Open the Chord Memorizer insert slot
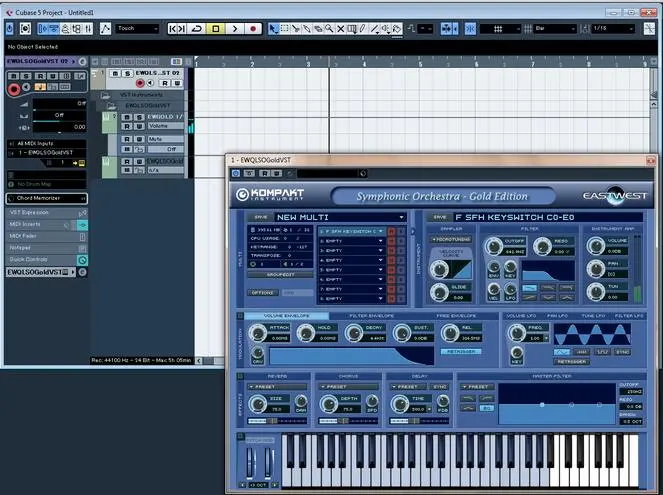Screen dimensions: 663x495 click(x=47, y=198)
